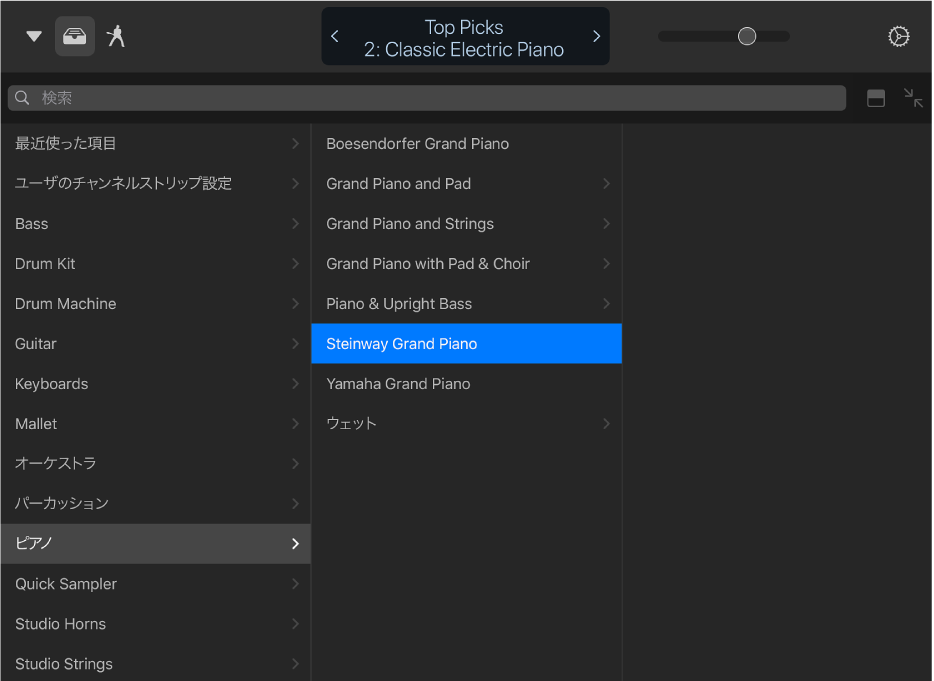Select the Keyboards category

pyautogui.click(x=156, y=384)
